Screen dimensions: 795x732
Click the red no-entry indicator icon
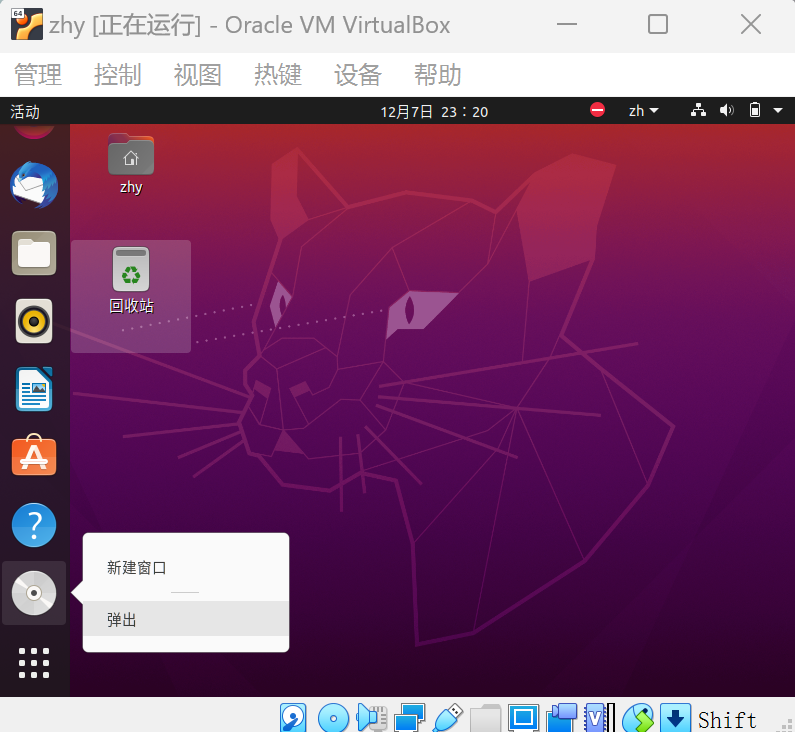coord(597,110)
